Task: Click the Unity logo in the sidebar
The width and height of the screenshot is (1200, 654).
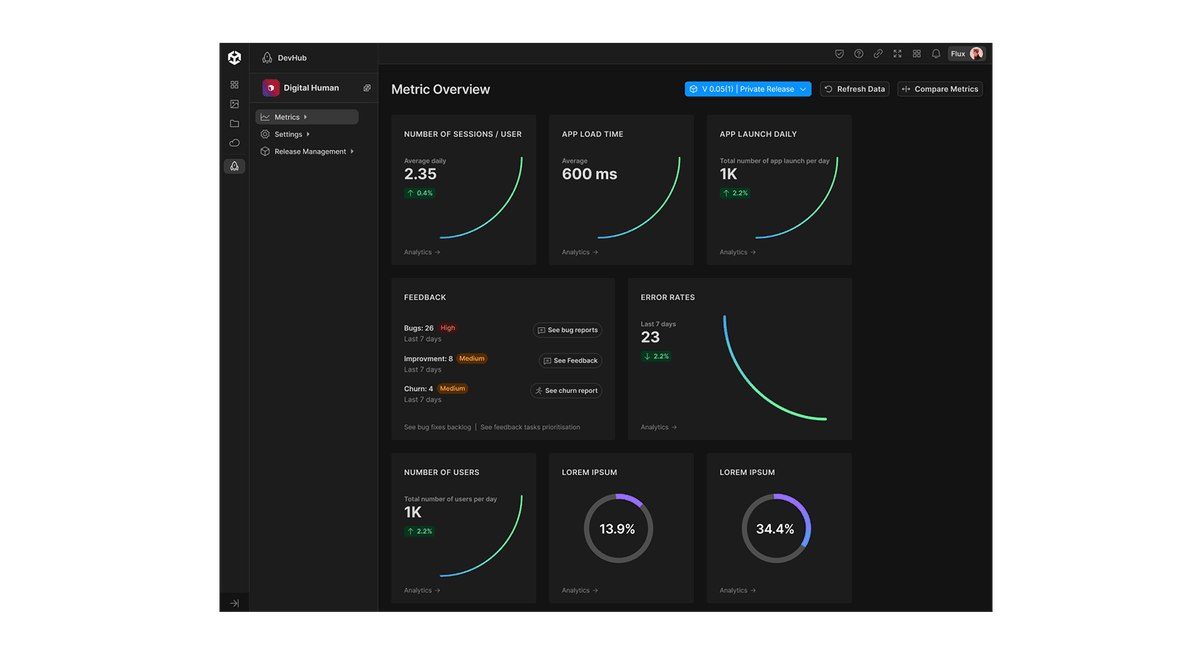Action: [234, 58]
